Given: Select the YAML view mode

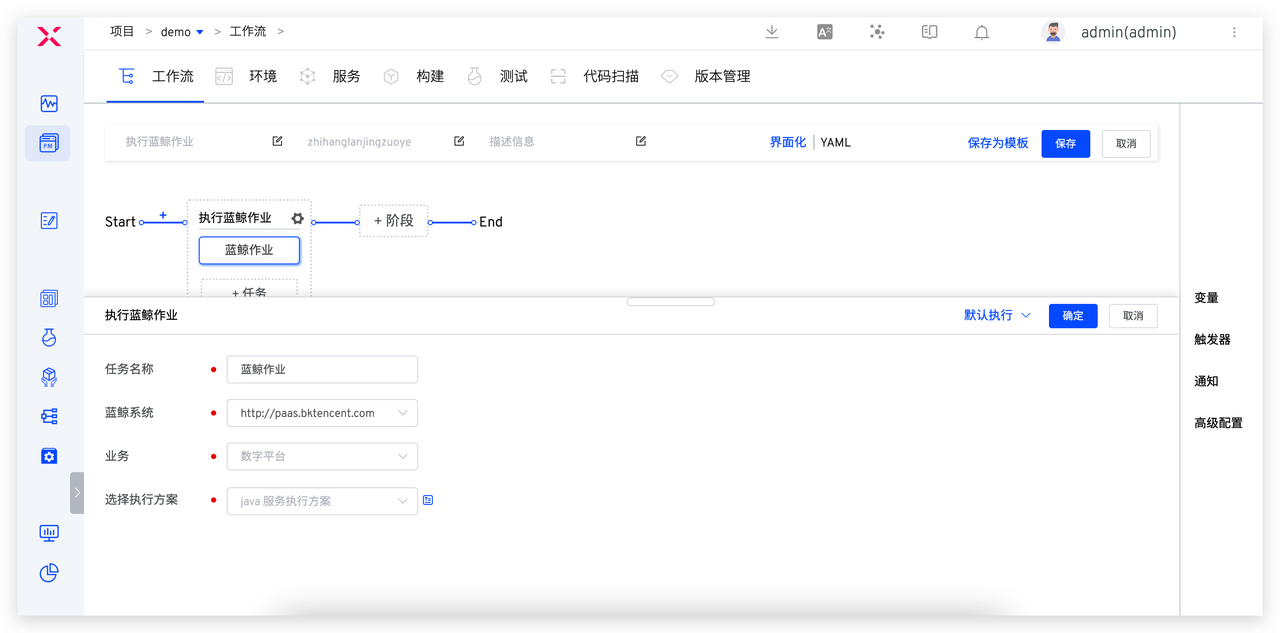Looking at the screenshot, I should coord(836,142).
